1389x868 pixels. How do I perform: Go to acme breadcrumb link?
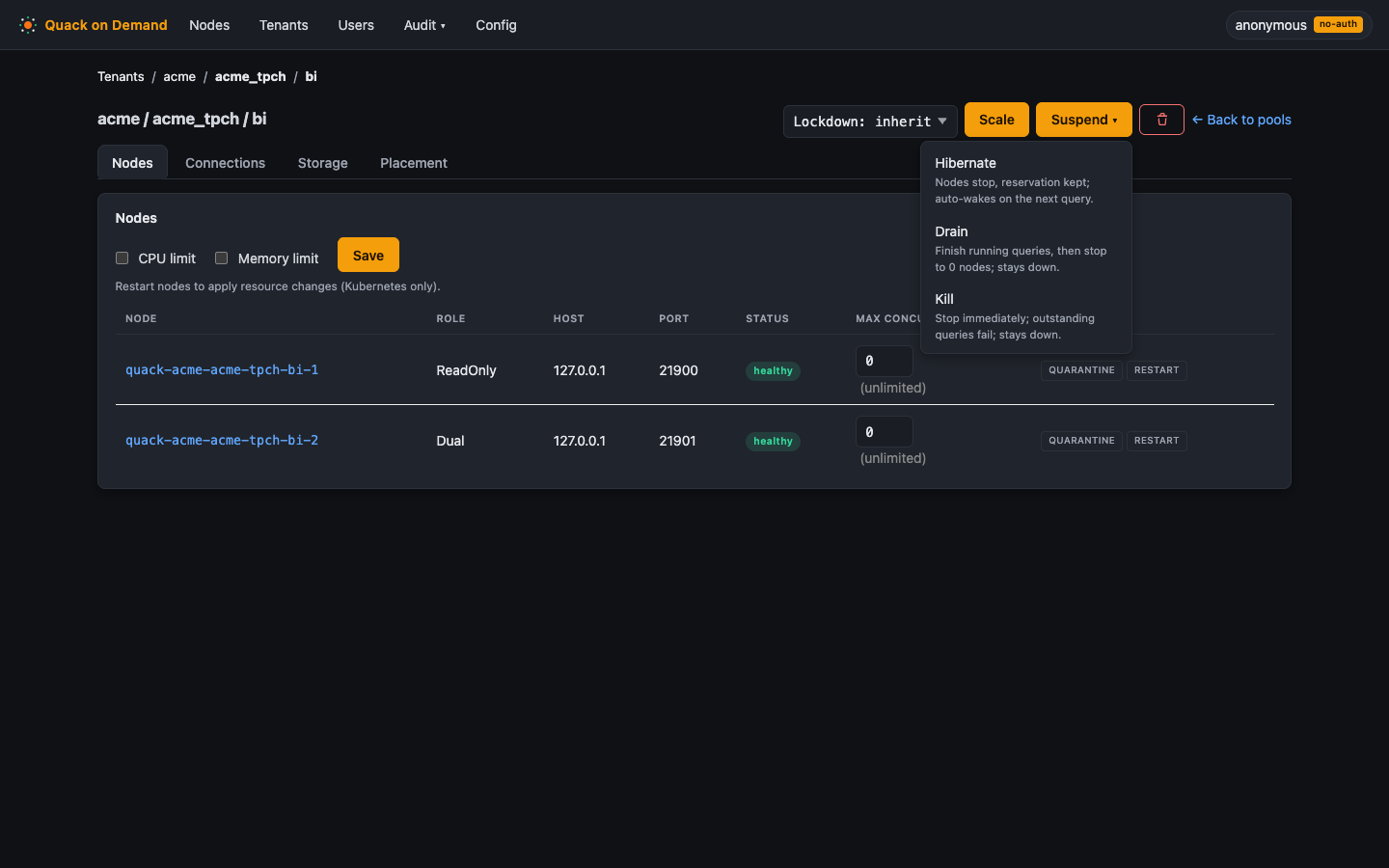pyautogui.click(x=179, y=76)
